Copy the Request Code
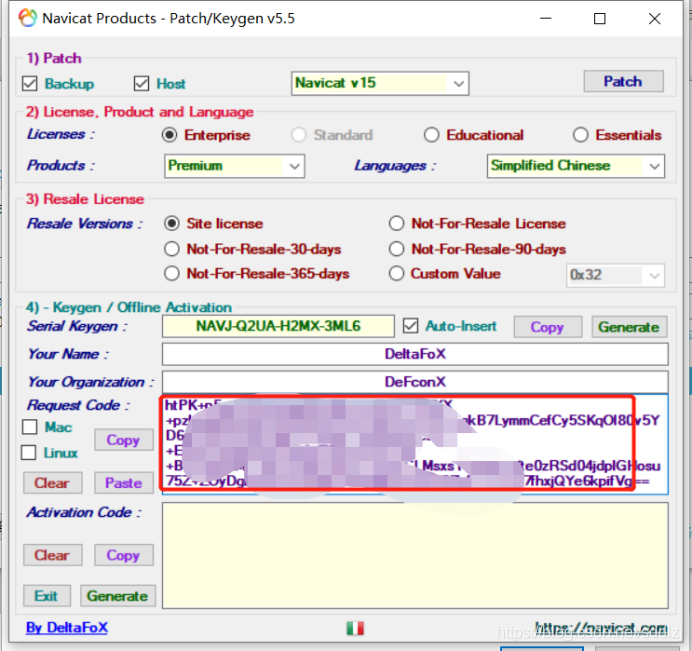692x651 pixels. click(124, 440)
